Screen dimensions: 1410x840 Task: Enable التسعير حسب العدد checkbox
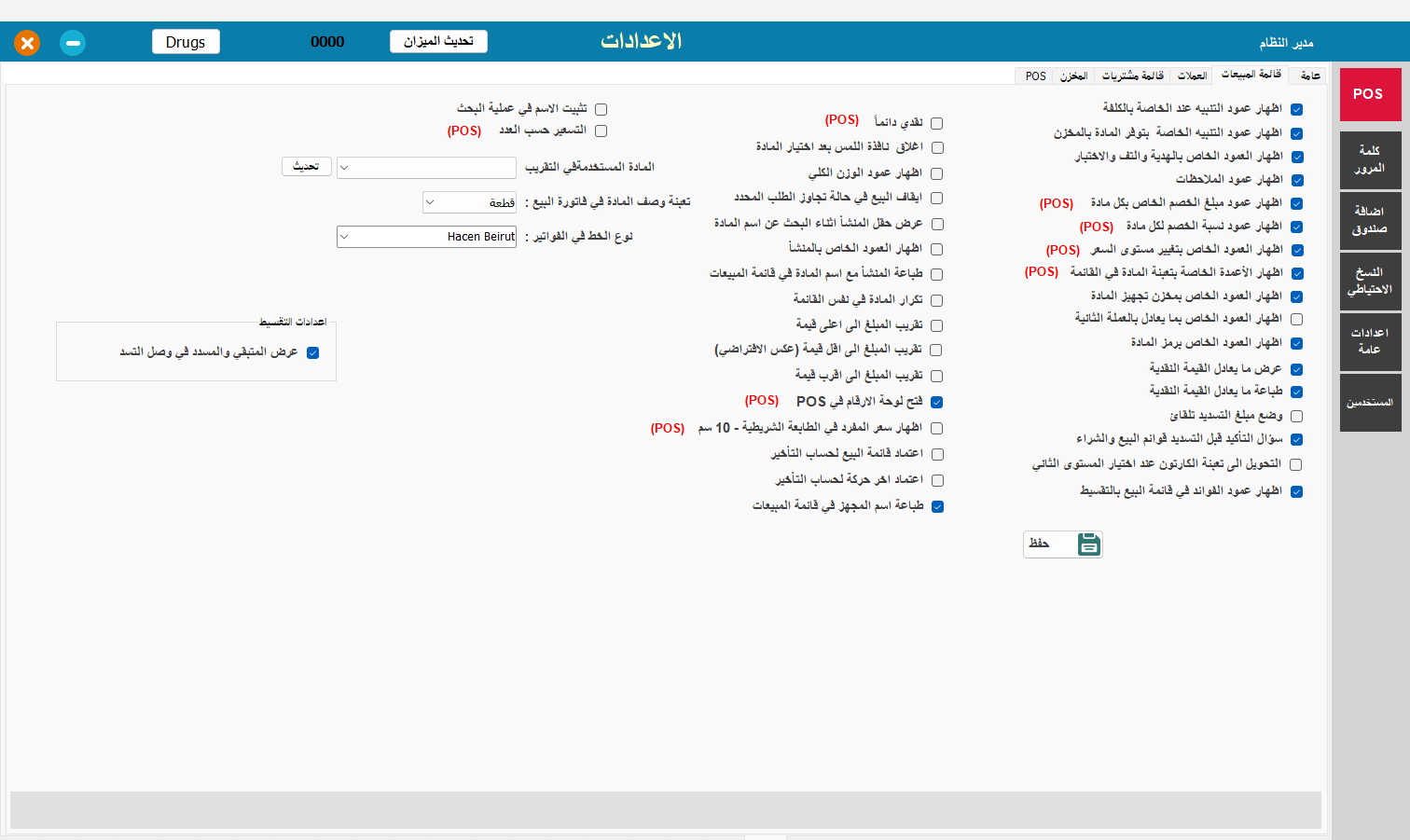601,131
